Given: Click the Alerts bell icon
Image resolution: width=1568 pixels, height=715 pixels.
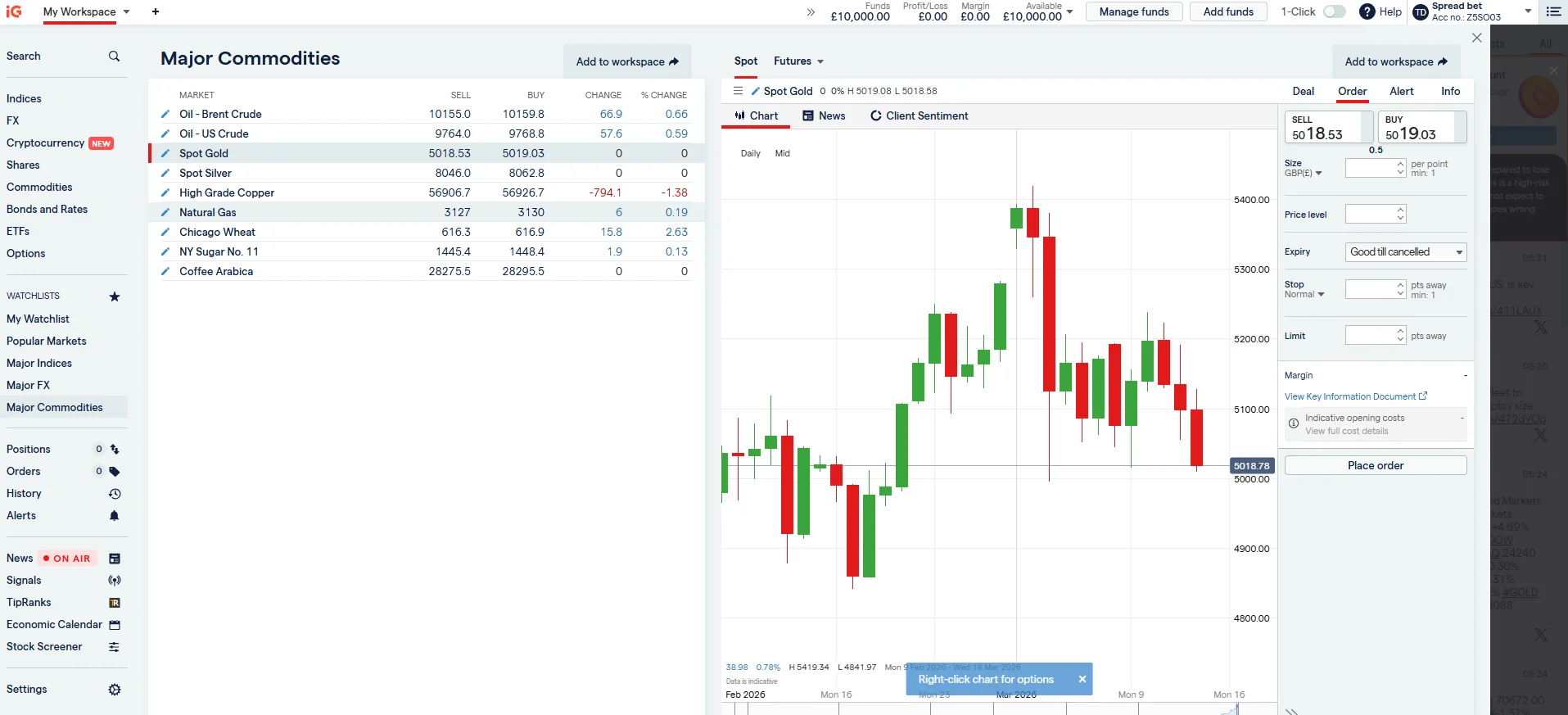Looking at the screenshot, I should click(x=115, y=516).
